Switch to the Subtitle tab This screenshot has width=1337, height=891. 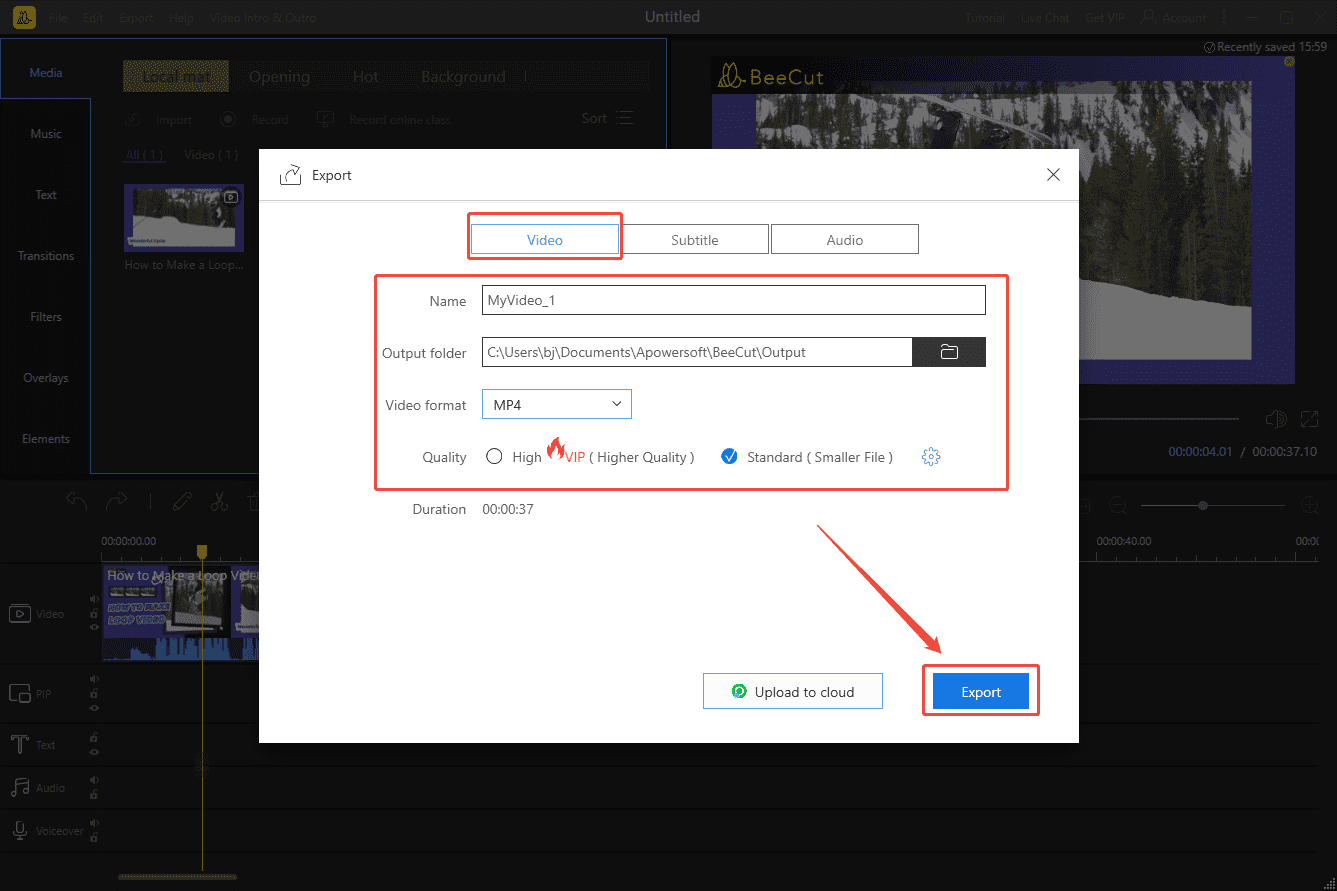pyautogui.click(x=694, y=239)
